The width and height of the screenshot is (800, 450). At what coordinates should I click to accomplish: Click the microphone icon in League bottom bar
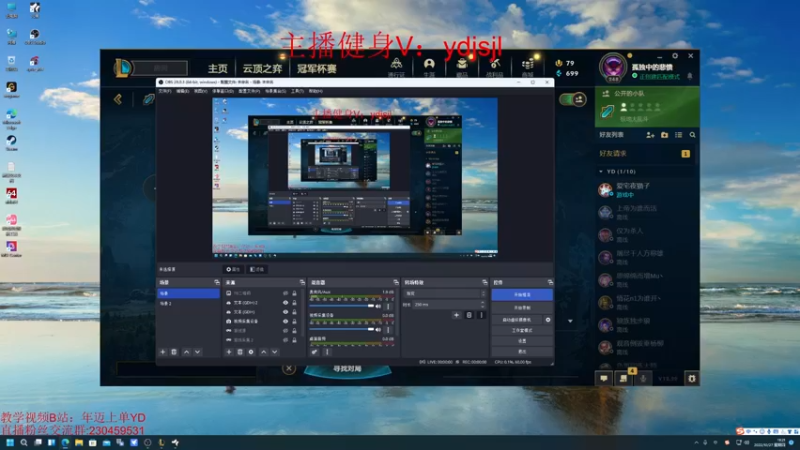point(643,379)
